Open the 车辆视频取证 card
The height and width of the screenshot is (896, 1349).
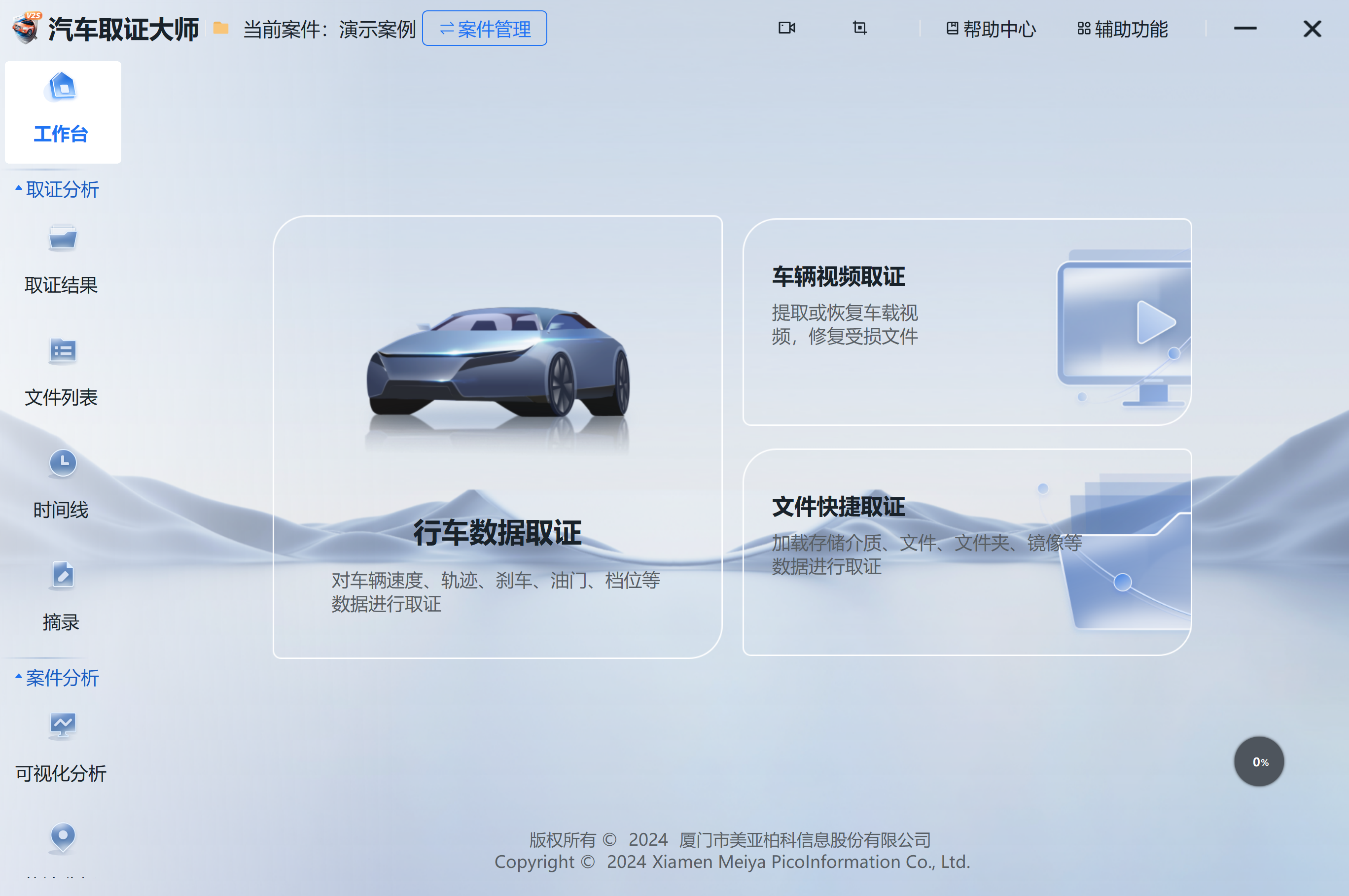coord(966,322)
